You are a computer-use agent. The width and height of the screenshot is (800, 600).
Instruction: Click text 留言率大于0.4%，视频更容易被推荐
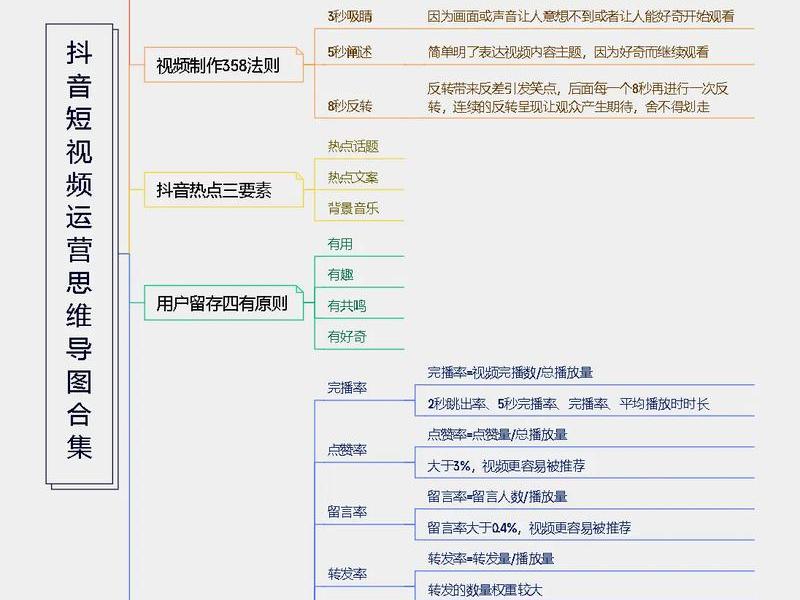coord(529,528)
